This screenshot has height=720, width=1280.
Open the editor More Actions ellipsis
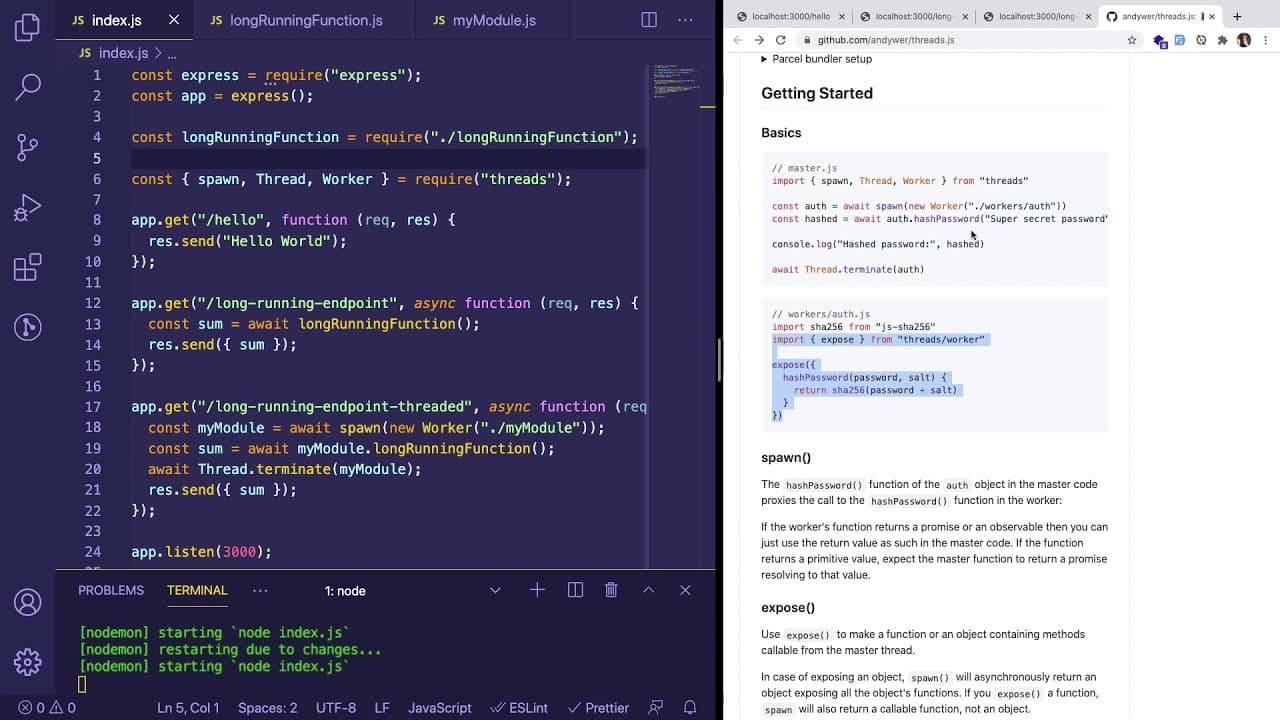click(685, 20)
